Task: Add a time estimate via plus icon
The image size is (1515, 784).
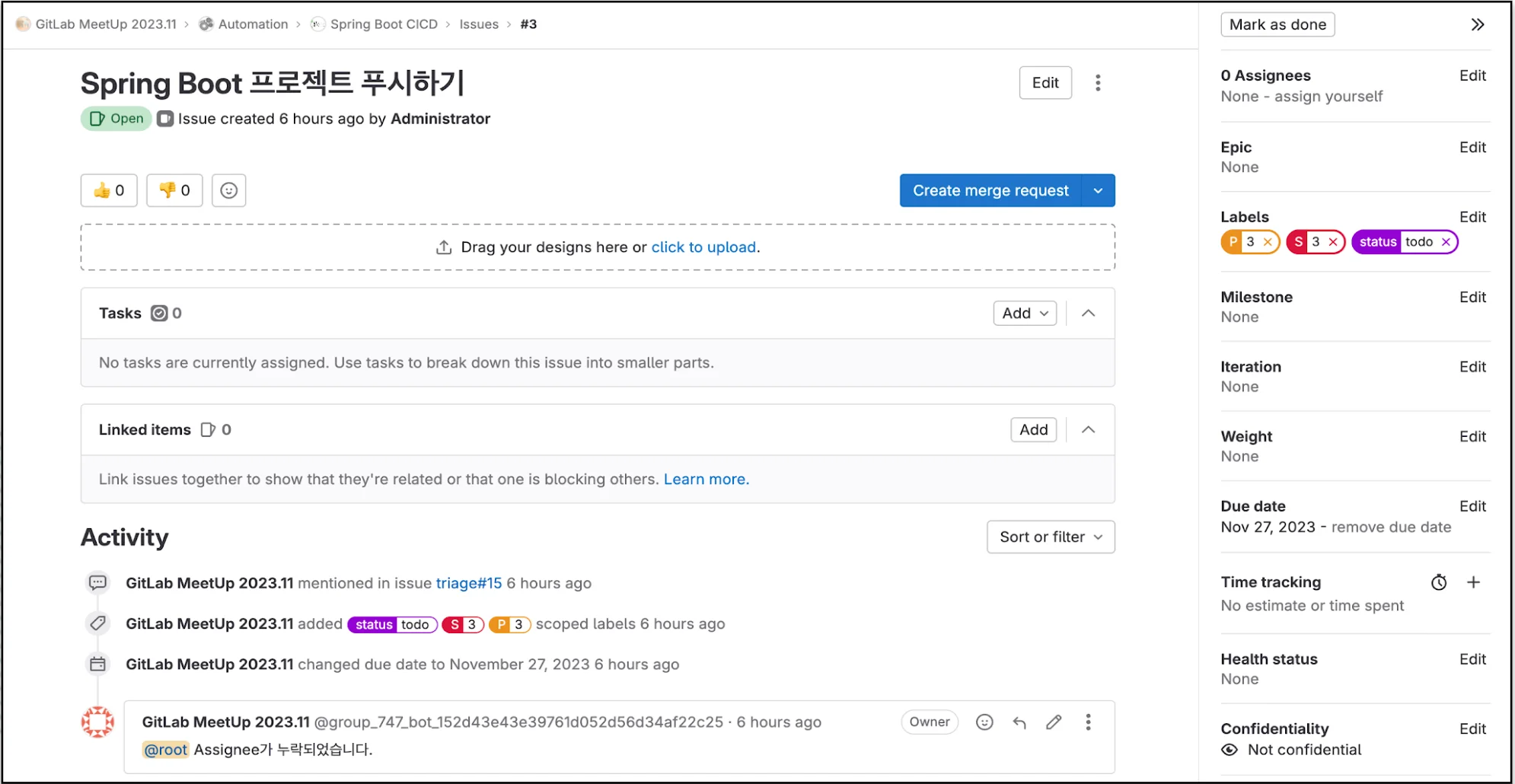Action: point(1474,582)
